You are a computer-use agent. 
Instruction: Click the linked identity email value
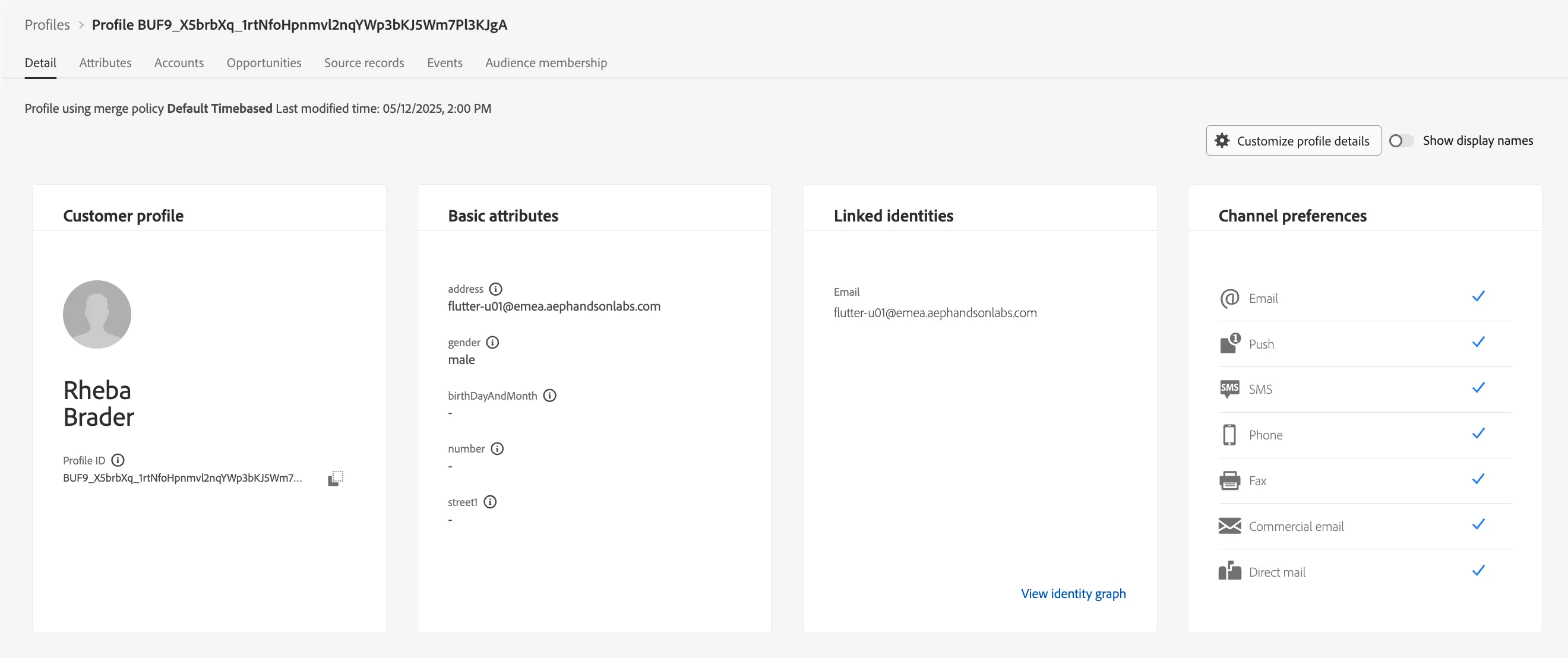coord(935,313)
